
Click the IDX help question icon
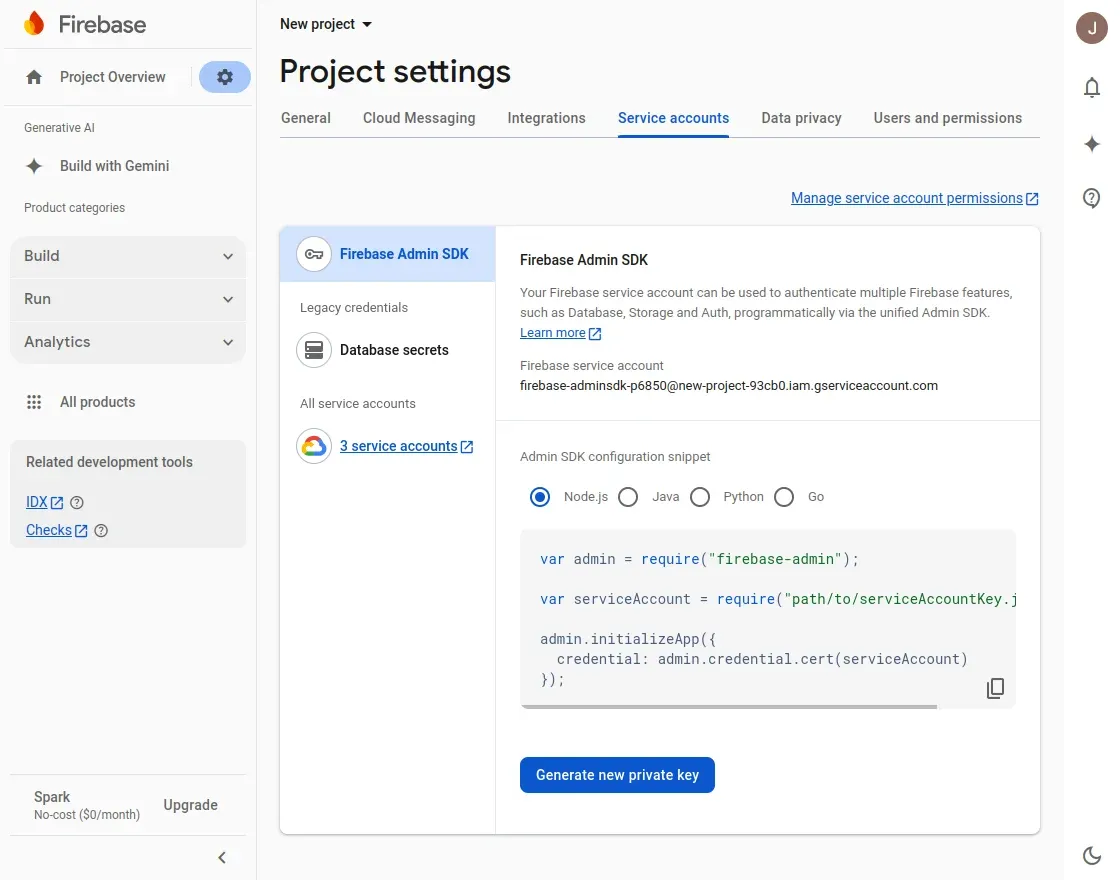click(77, 503)
